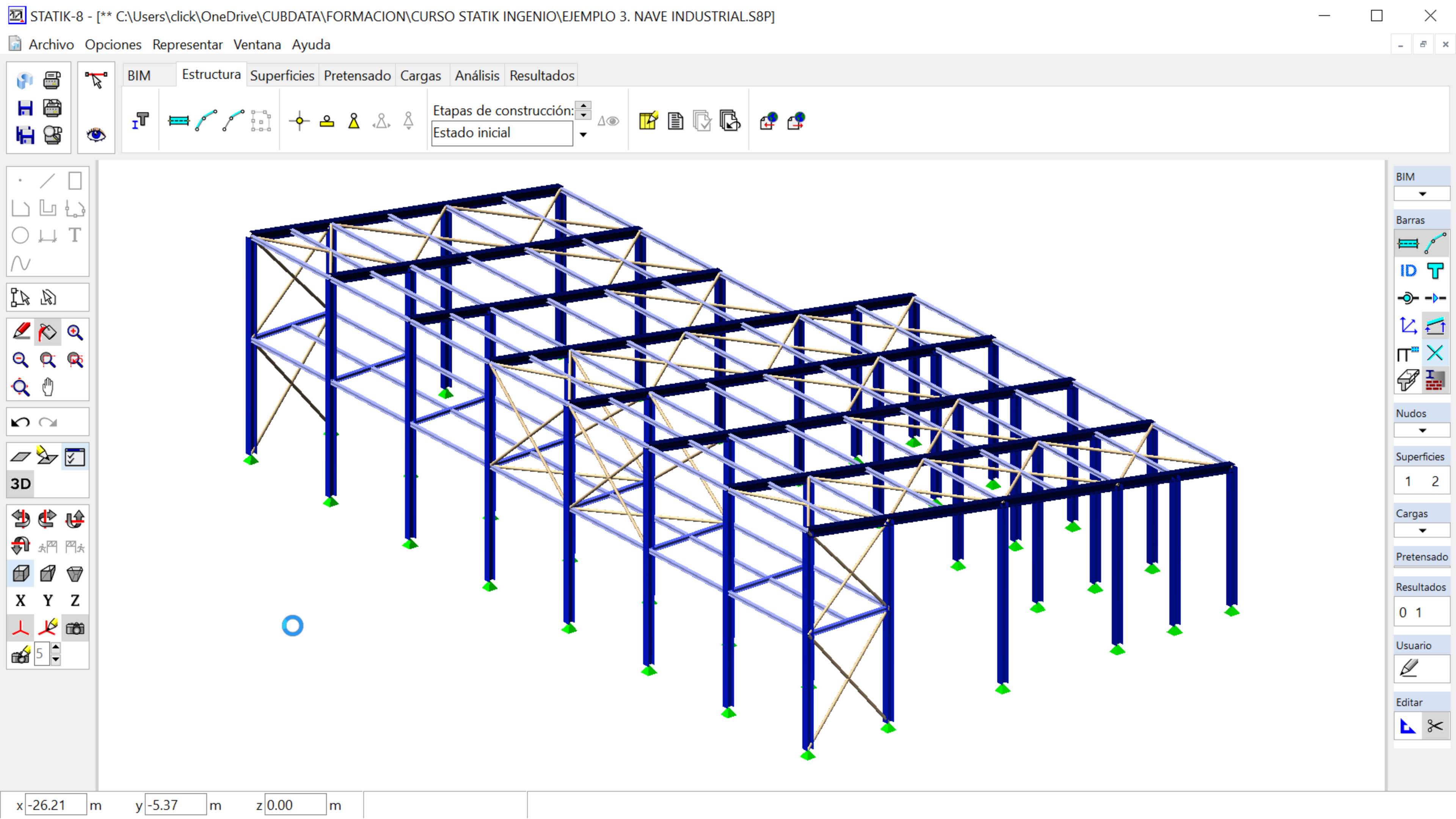This screenshot has width=1456, height=819.
Task: Click the yellow support node icon
Action: [354, 121]
